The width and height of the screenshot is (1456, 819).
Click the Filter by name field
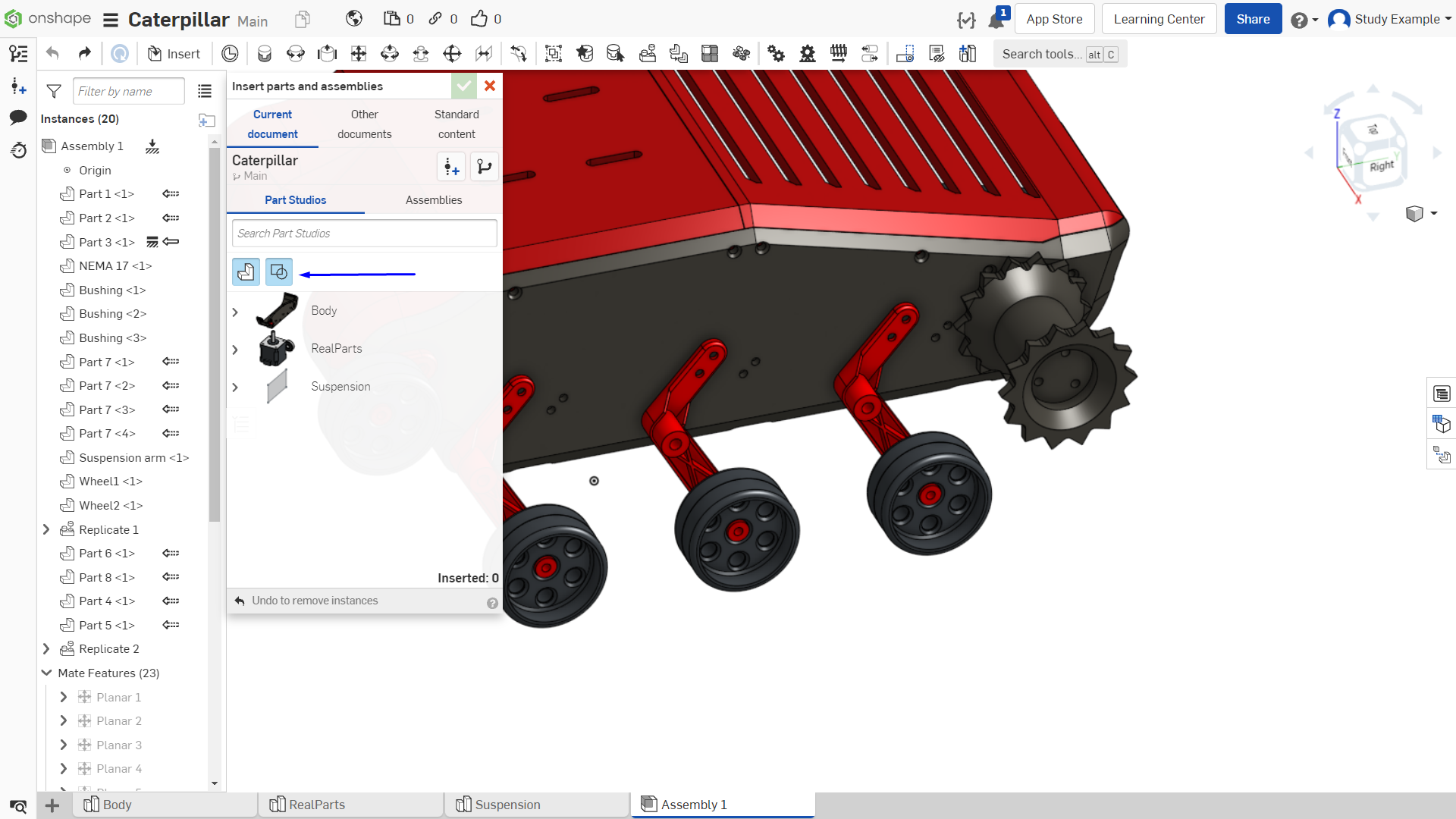click(128, 91)
